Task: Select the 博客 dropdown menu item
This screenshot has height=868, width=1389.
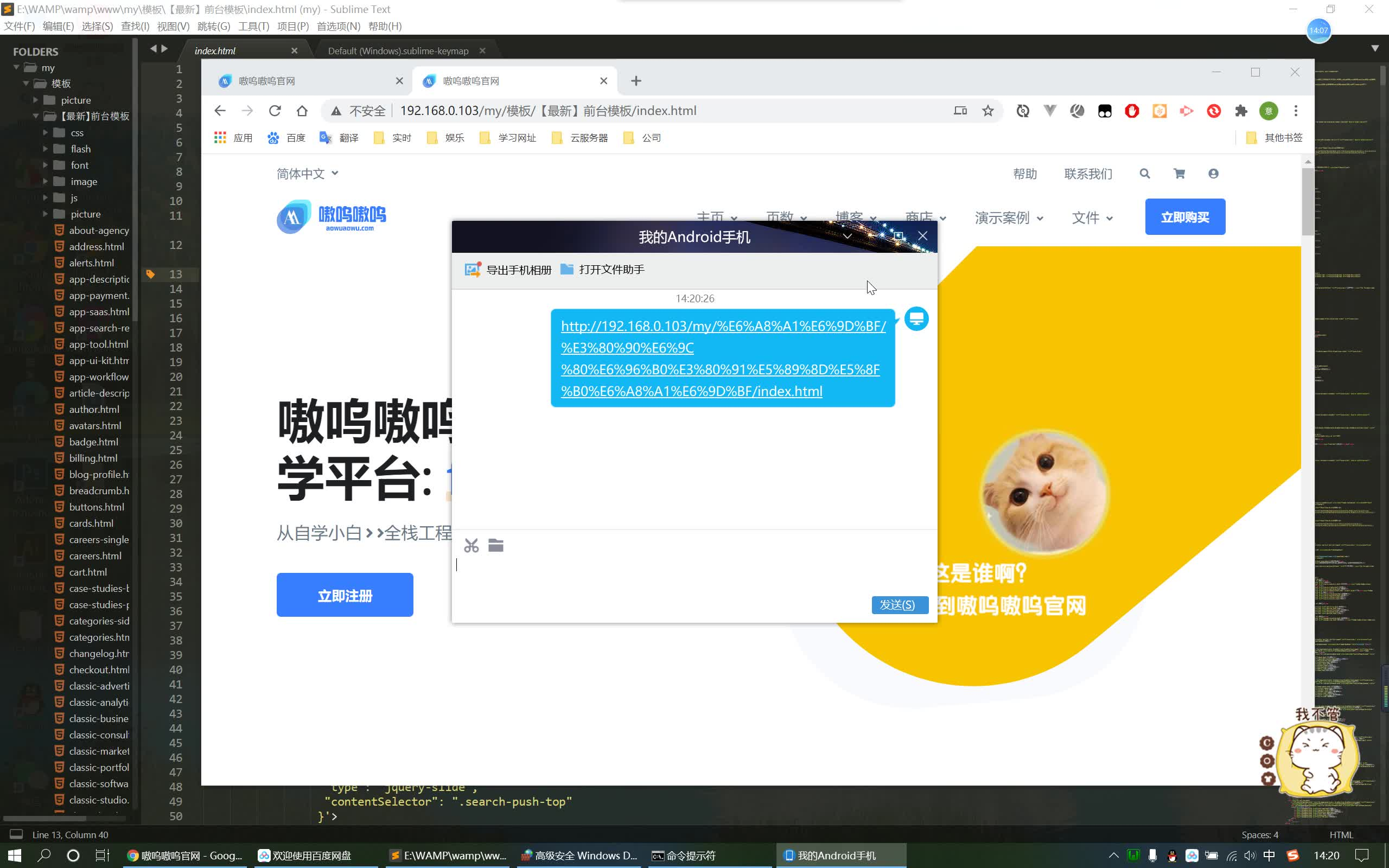Action: click(852, 217)
